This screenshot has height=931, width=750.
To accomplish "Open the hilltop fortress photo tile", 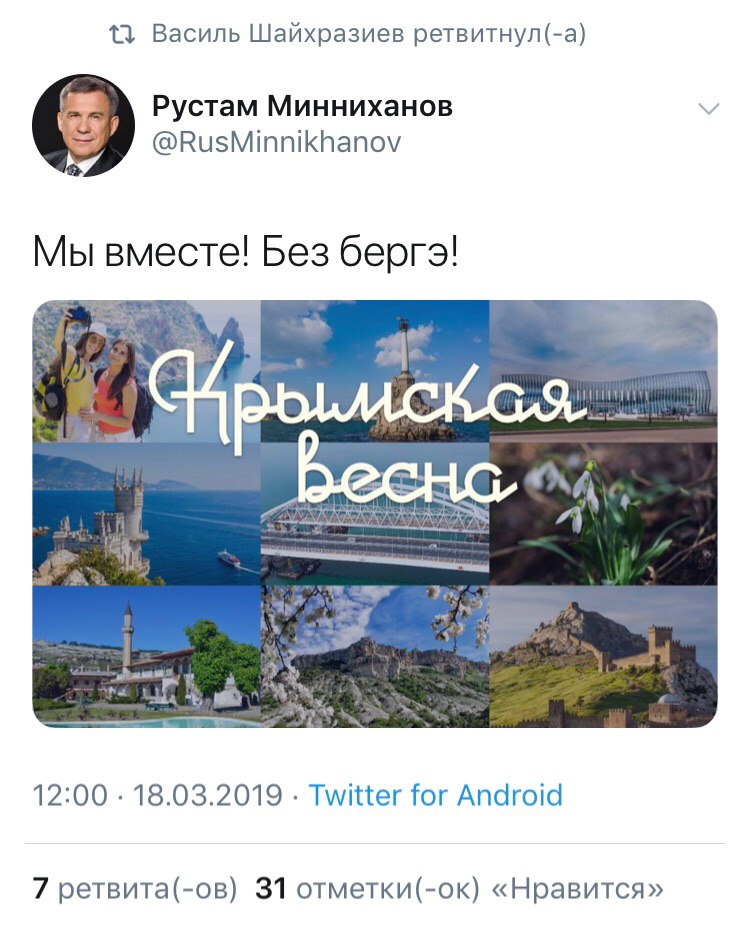I will click(603, 657).
